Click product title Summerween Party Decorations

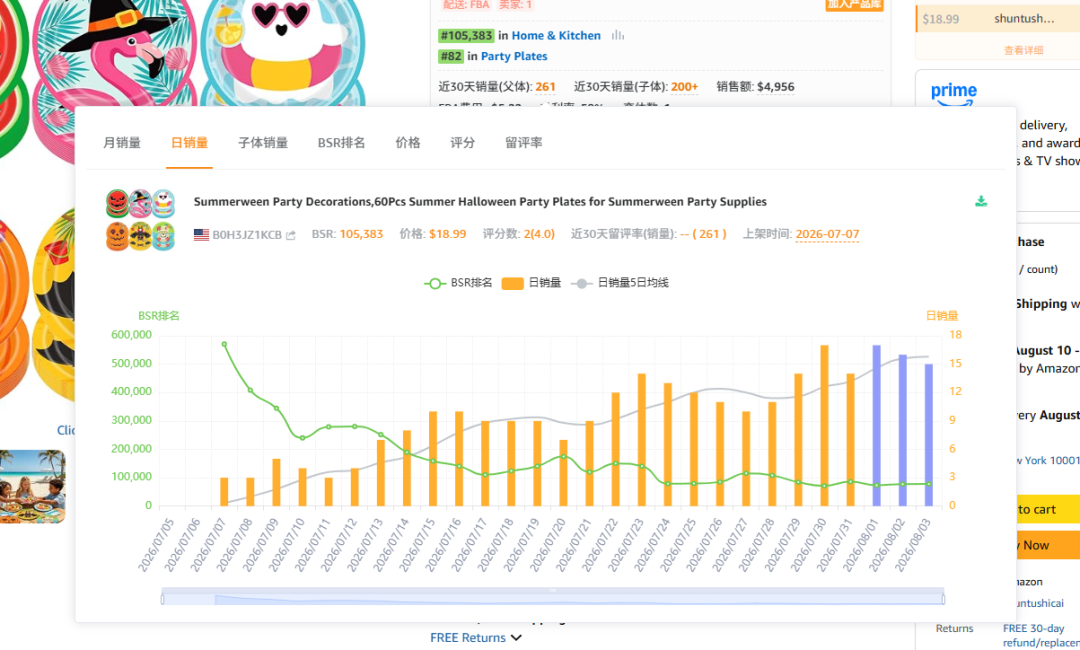480,202
